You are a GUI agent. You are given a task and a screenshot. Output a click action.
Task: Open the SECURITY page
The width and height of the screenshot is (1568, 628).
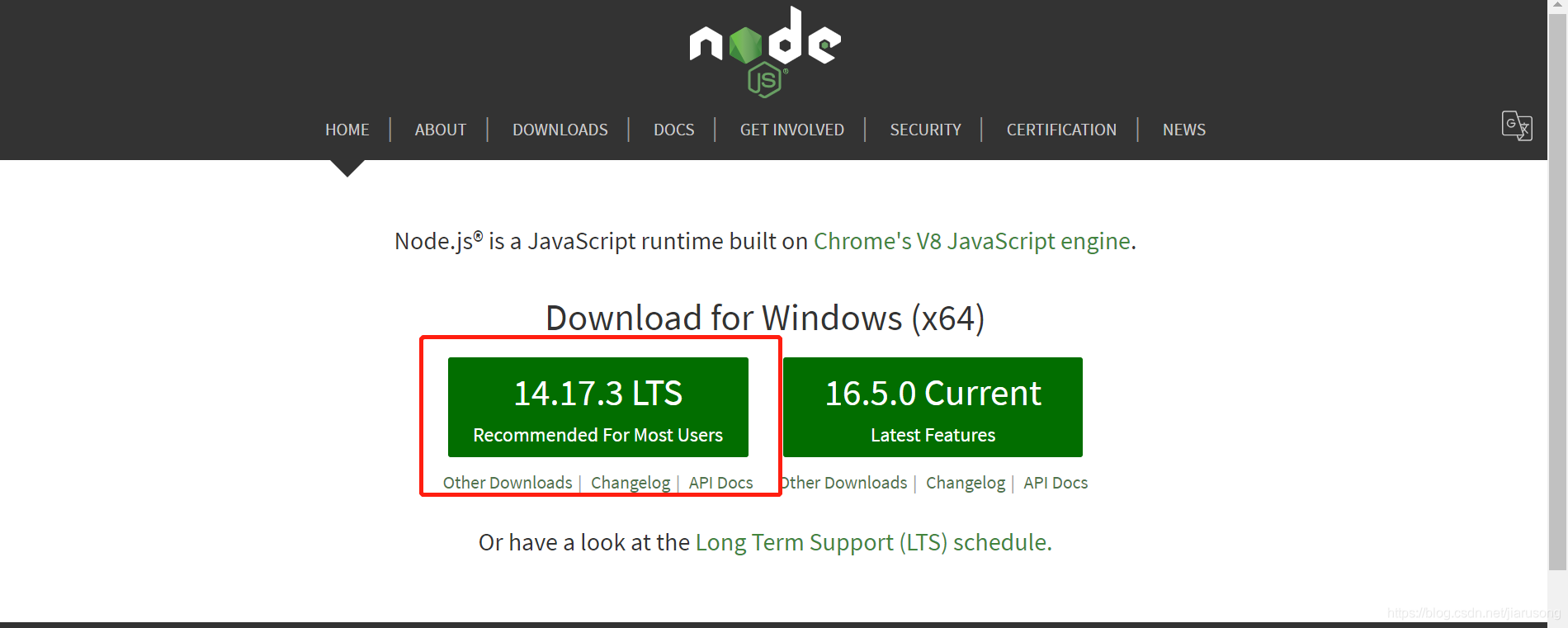click(x=926, y=130)
